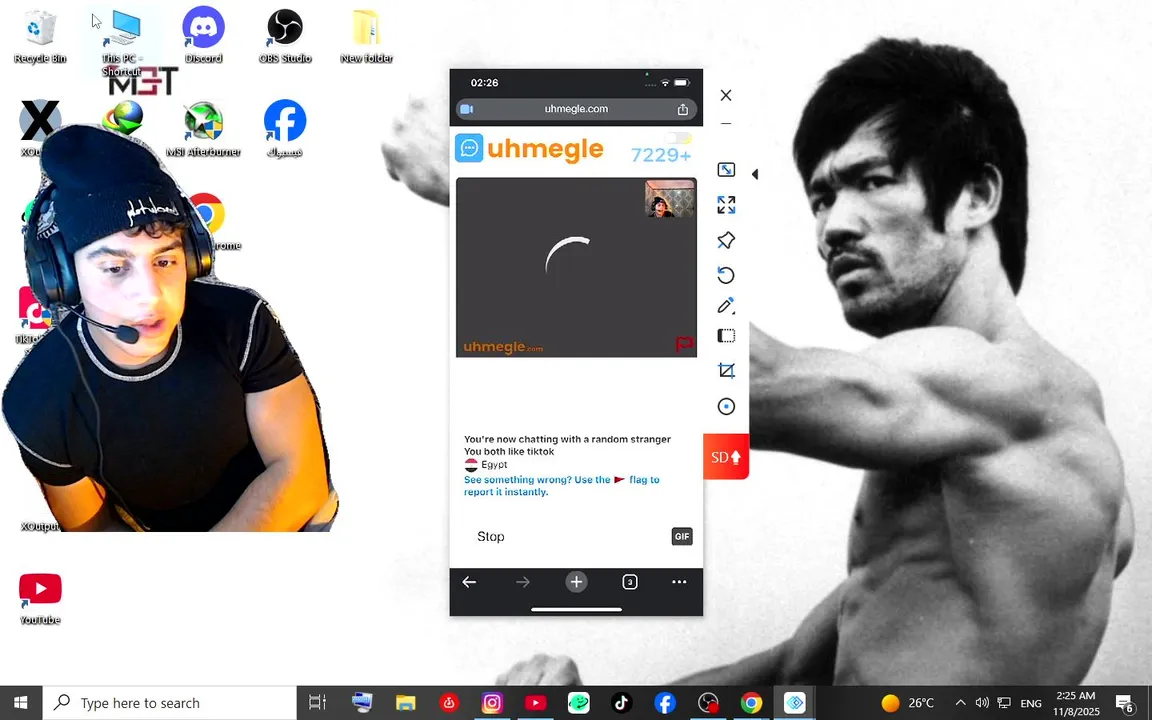
Task: Launch Discord from the desktop
Action: 204,35
